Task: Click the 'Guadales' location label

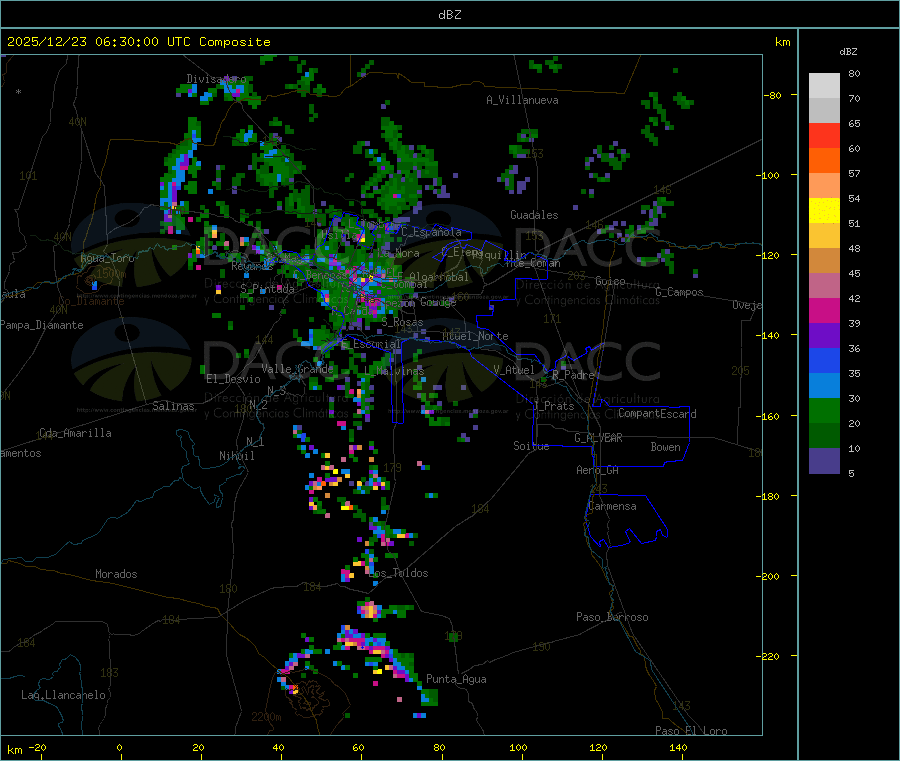Action: click(x=534, y=215)
